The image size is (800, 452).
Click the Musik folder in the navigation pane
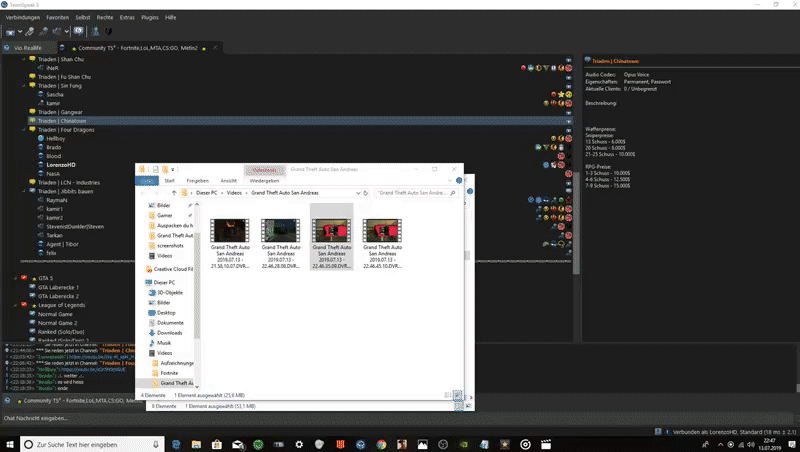click(x=163, y=342)
